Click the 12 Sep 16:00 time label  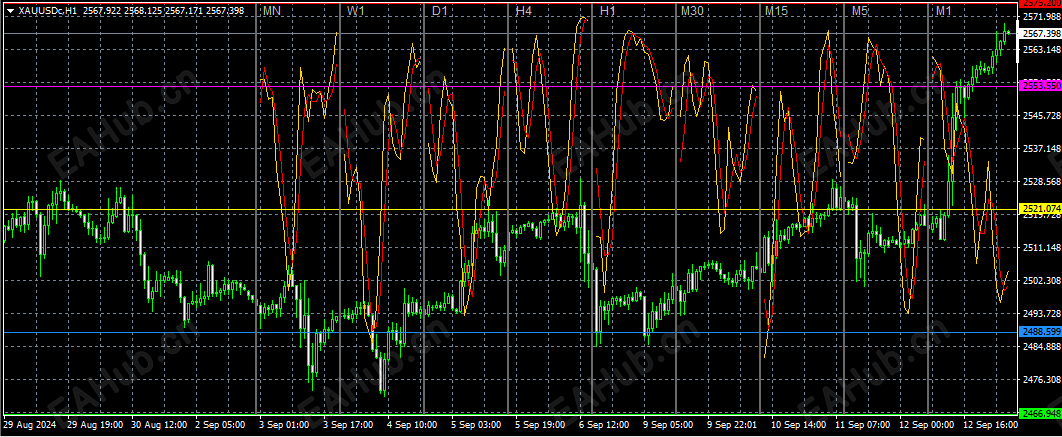click(x=990, y=425)
